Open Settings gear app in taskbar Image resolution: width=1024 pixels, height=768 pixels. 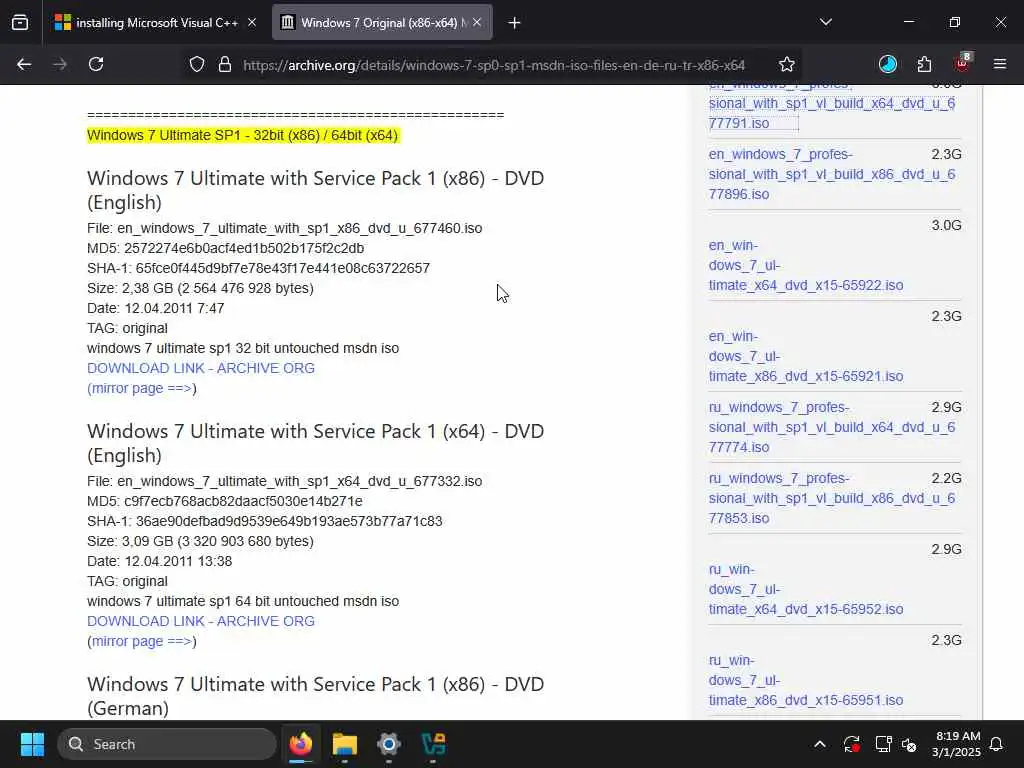tap(389, 744)
